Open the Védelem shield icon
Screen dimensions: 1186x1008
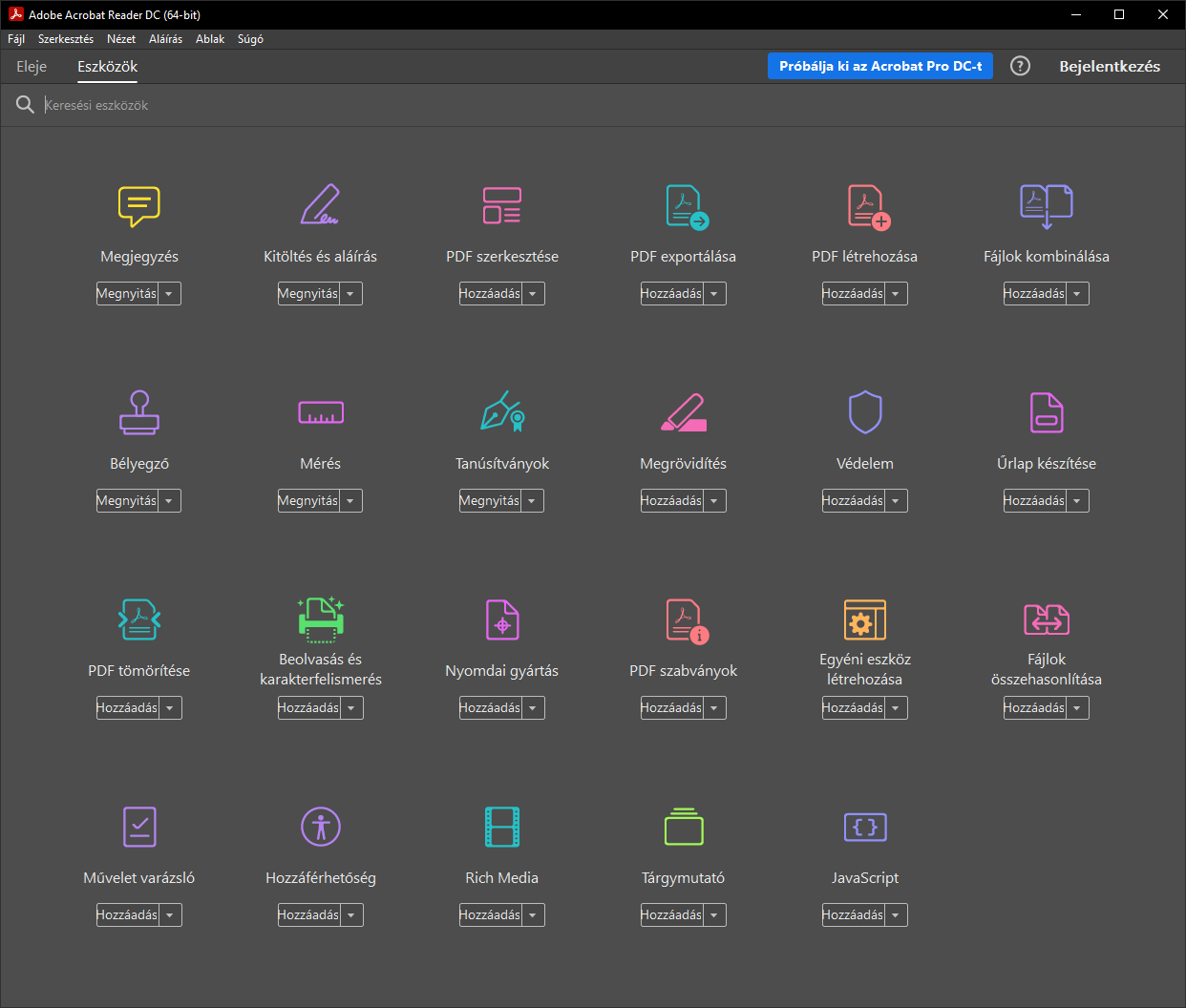coord(865,412)
